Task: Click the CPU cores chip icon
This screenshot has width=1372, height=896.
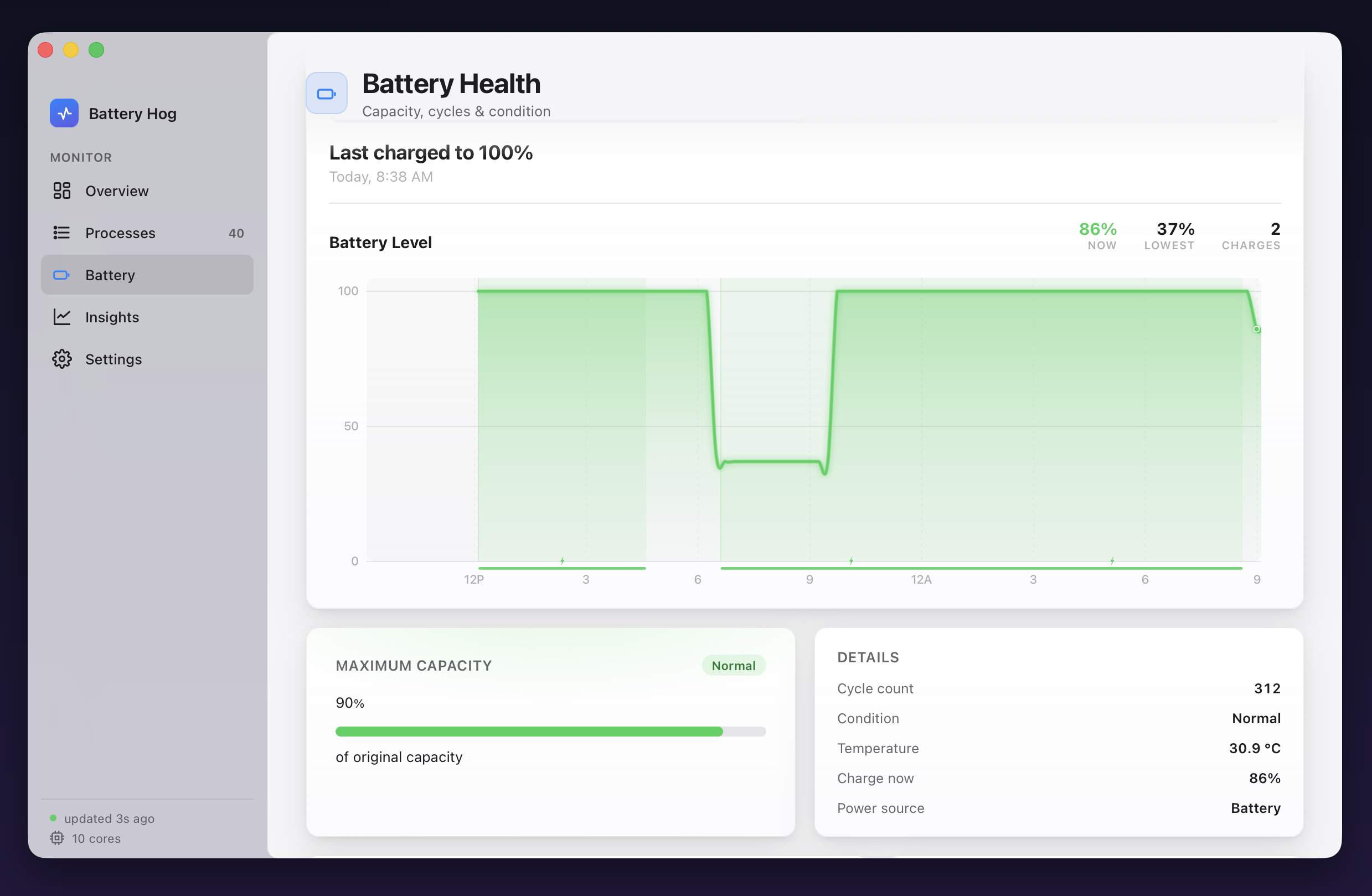Action: coord(56,838)
